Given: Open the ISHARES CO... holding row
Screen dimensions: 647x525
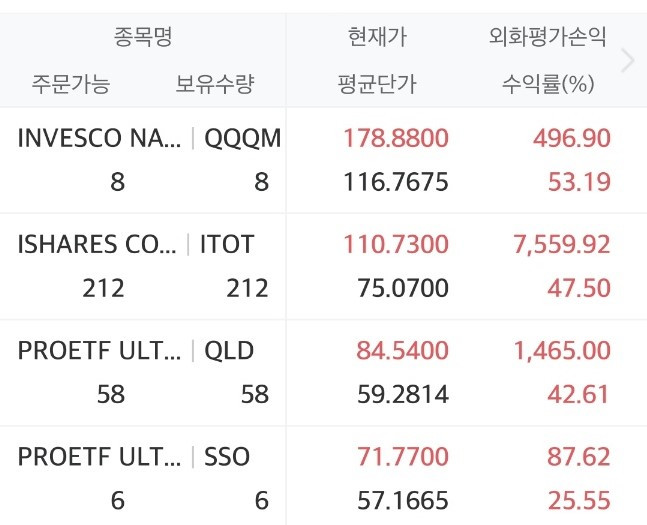Looking at the screenshot, I should click(x=98, y=244).
